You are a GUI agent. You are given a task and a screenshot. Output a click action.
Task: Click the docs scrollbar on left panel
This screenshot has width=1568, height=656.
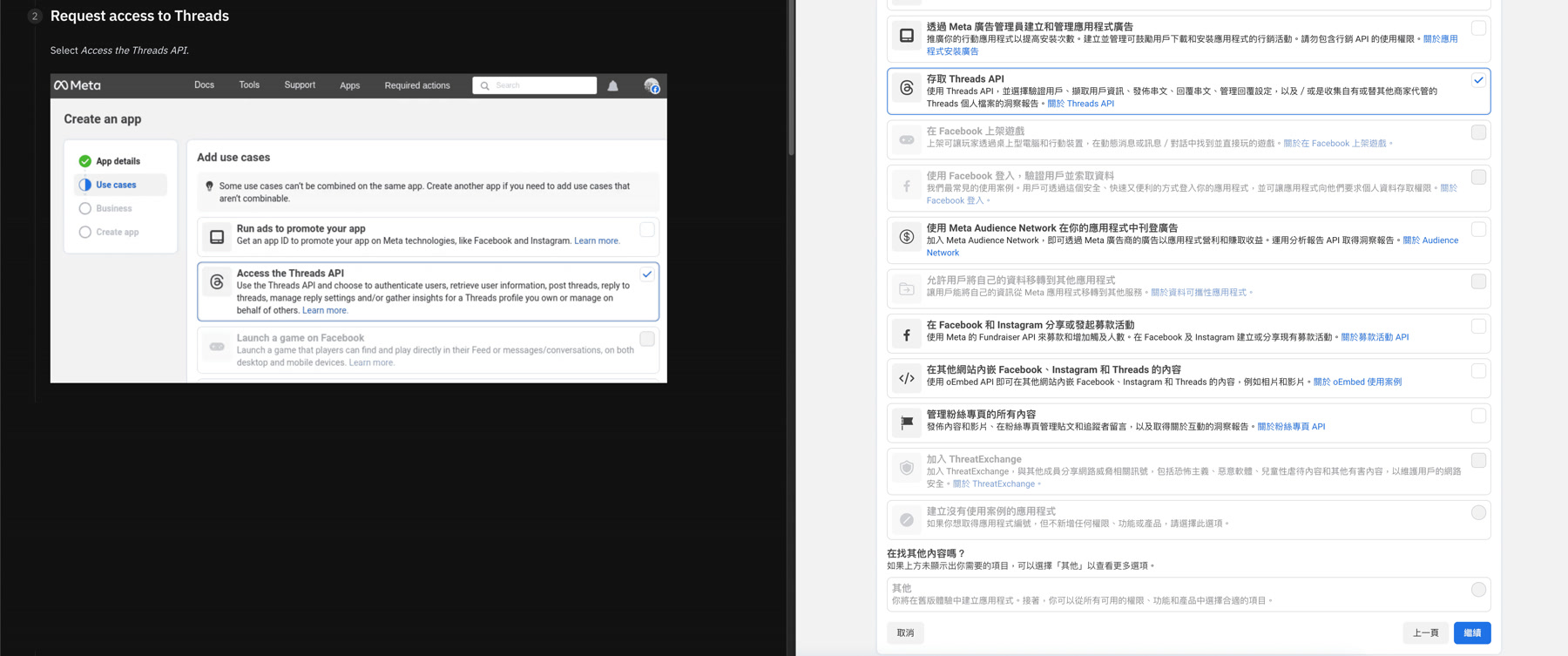791,78
